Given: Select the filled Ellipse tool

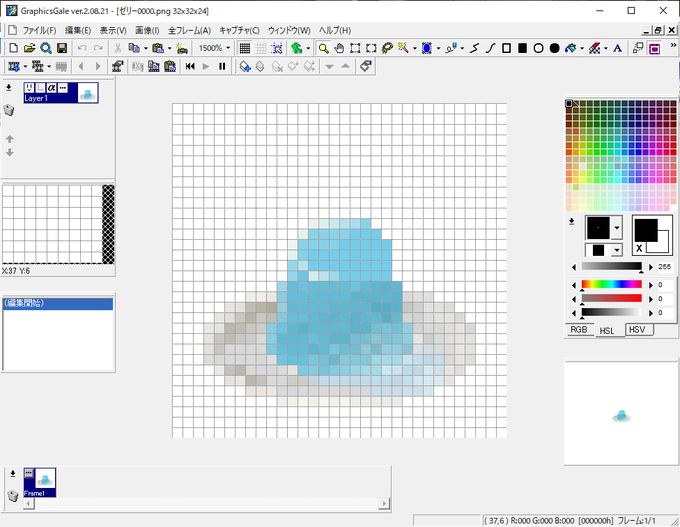Looking at the screenshot, I should point(554,48).
